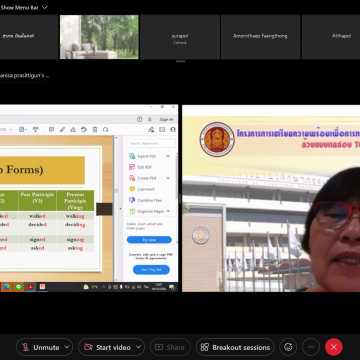The width and height of the screenshot is (360, 360).
Task: Open Breakout sessions
Action: 235,347
